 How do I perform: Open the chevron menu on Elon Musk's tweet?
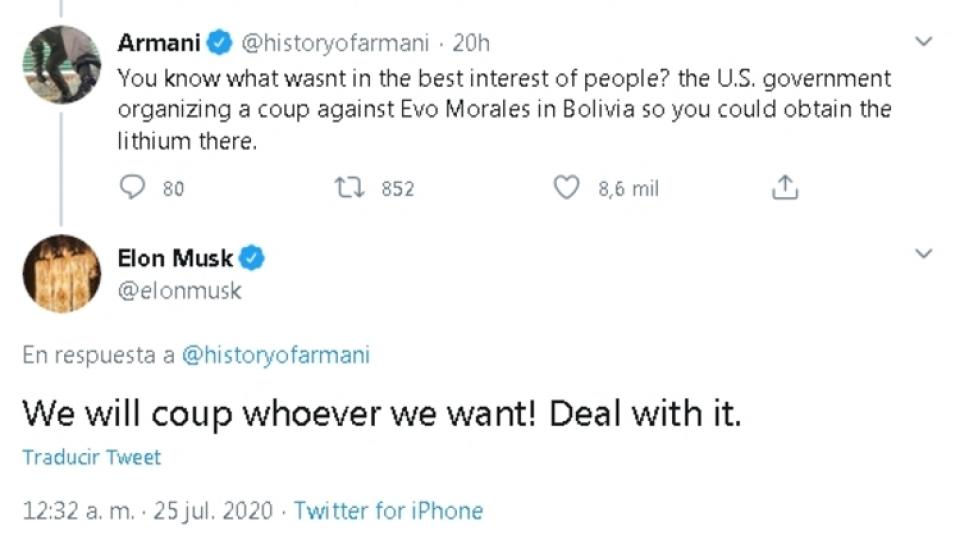924,254
